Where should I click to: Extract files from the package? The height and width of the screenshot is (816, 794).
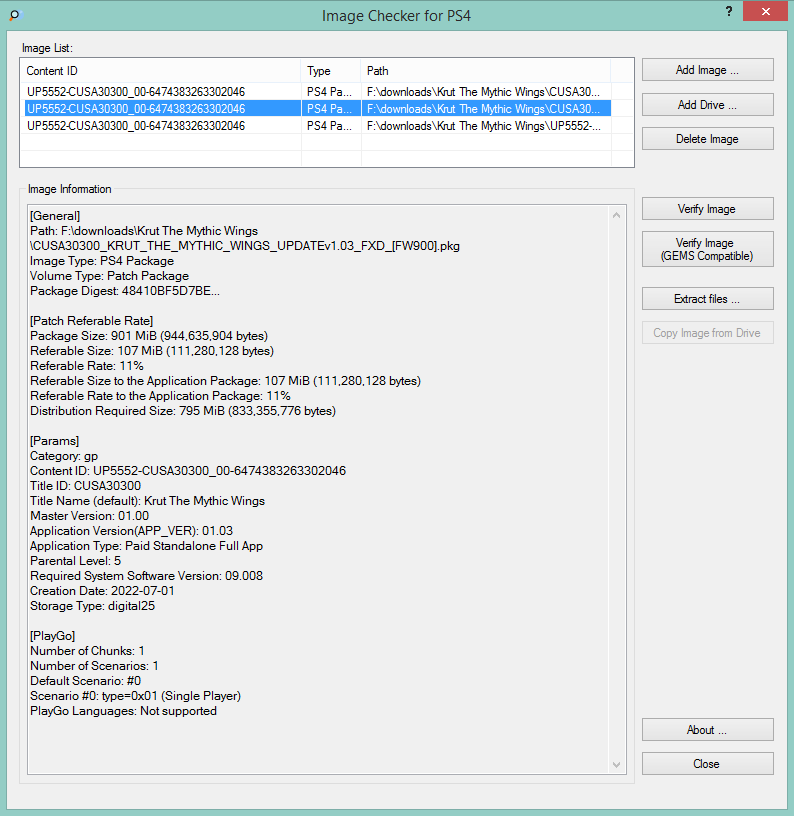pos(707,299)
